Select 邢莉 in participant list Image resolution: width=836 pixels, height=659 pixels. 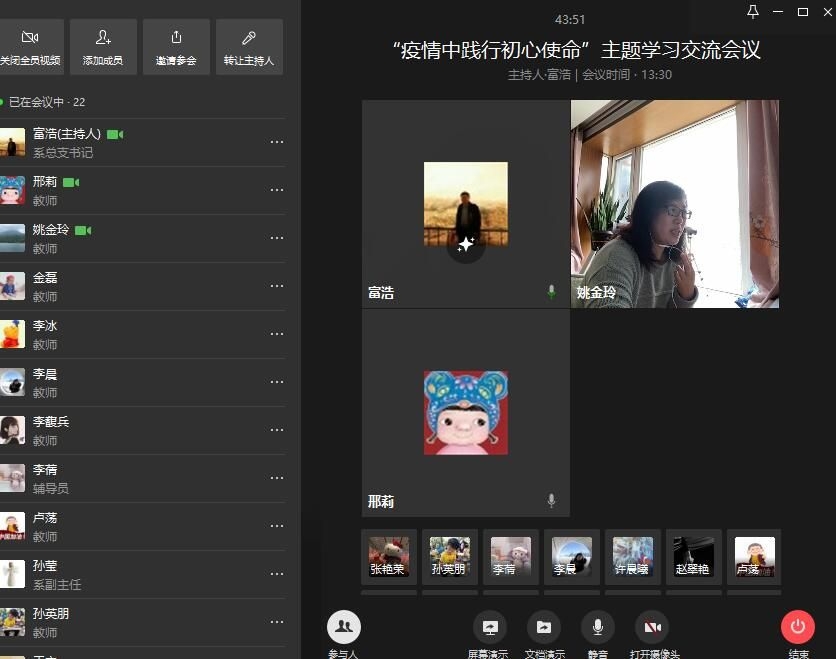pos(142,190)
